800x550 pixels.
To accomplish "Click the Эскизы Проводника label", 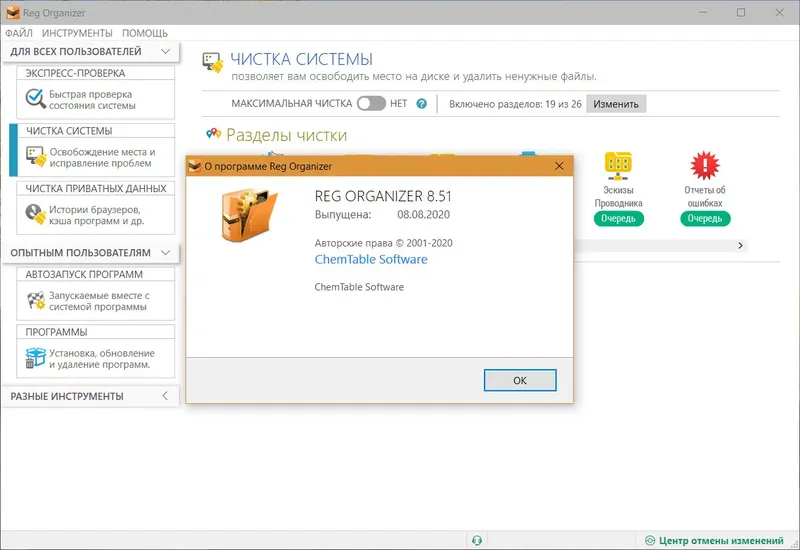I will (x=618, y=196).
